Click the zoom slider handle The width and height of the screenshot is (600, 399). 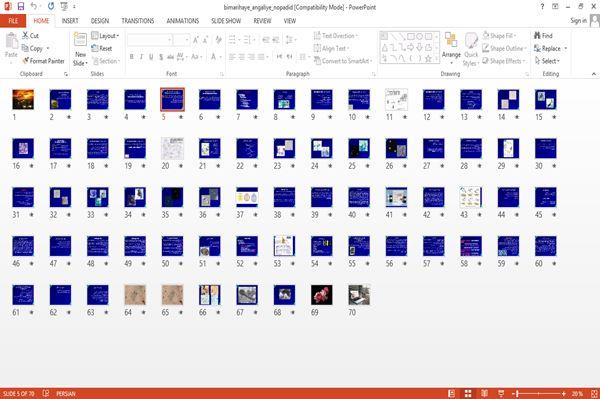pos(517,393)
